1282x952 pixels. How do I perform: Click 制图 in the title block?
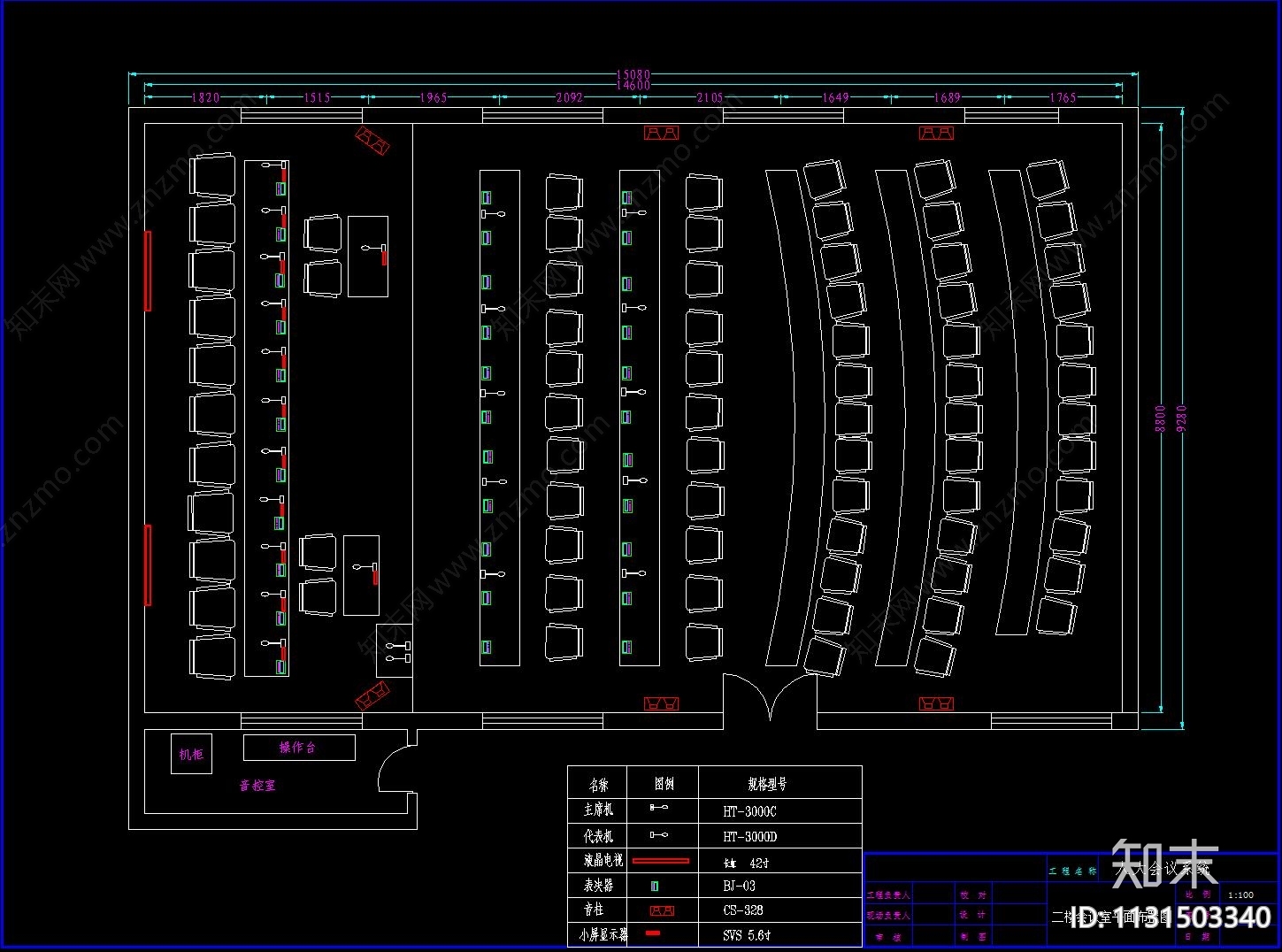(x=973, y=936)
